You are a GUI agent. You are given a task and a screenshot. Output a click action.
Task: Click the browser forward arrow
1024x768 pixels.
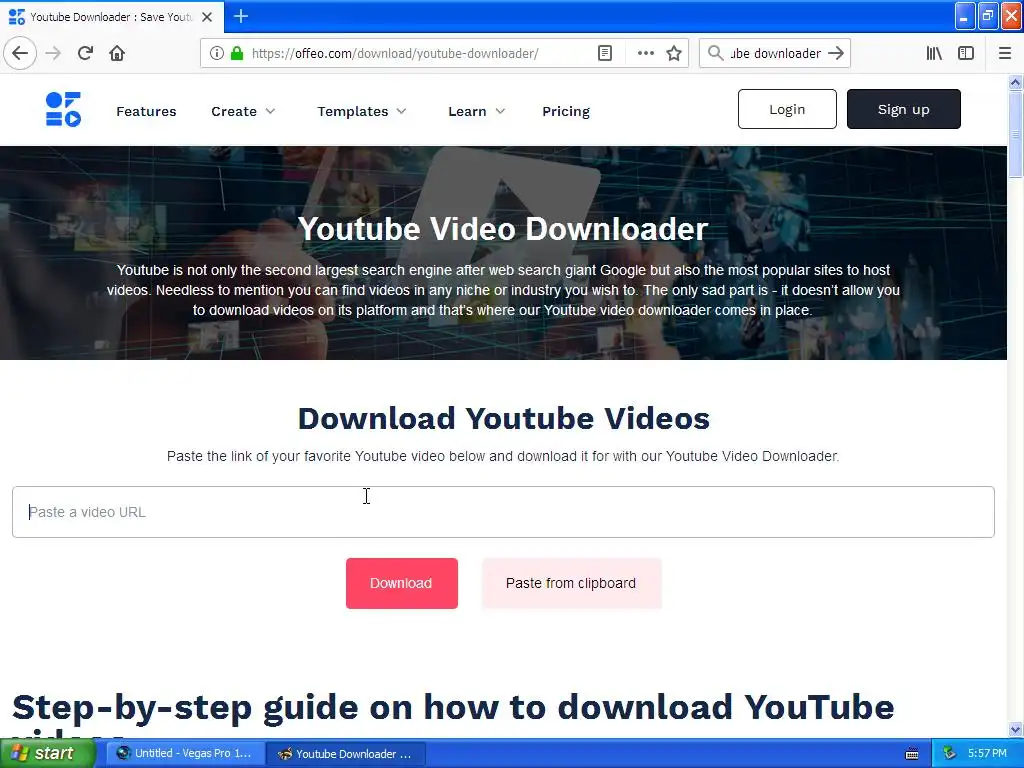[x=53, y=53]
